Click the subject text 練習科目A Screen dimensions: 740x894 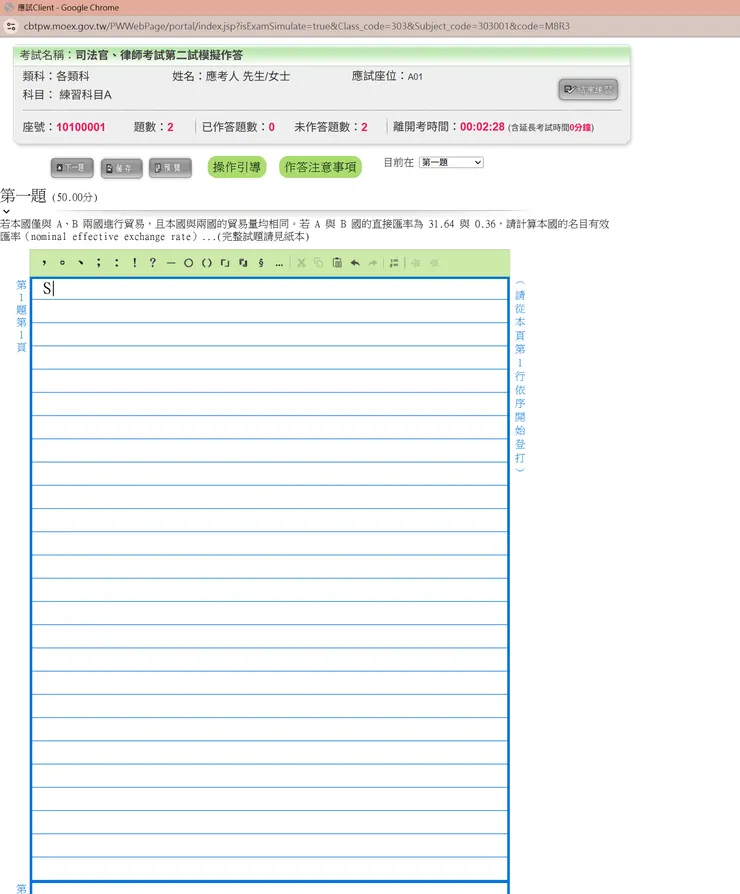point(86,95)
